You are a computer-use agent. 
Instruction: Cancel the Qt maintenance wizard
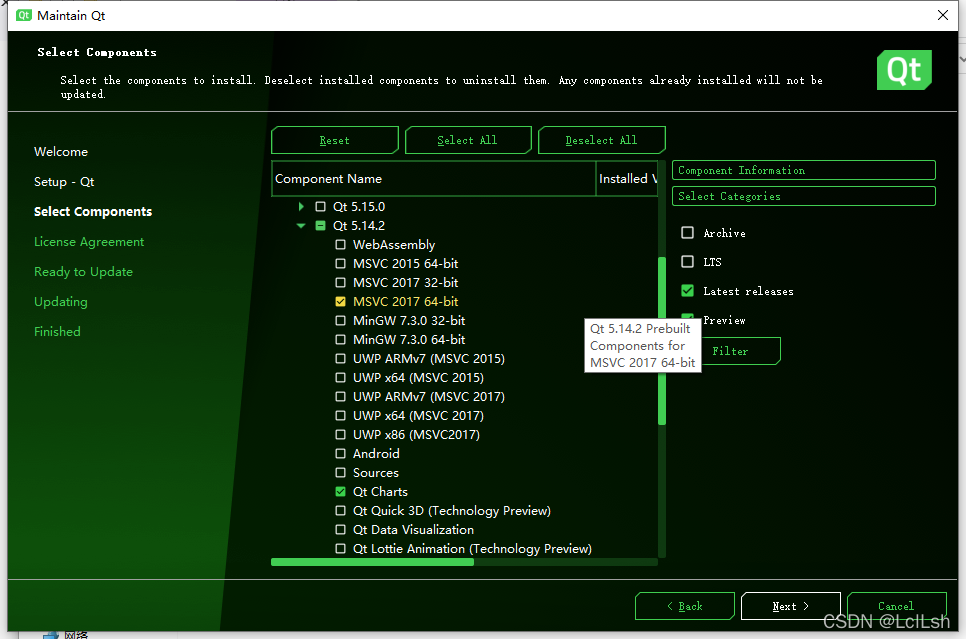[896, 606]
